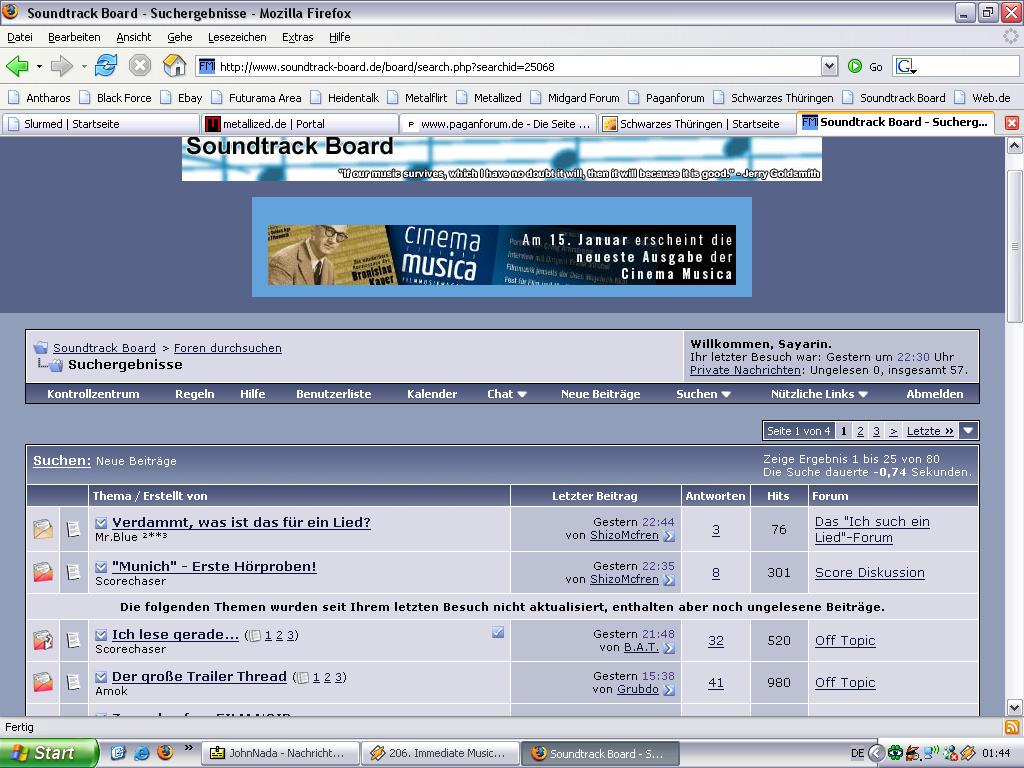Go to page 2 of search results
1024x768 pixels.
(860, 431)
